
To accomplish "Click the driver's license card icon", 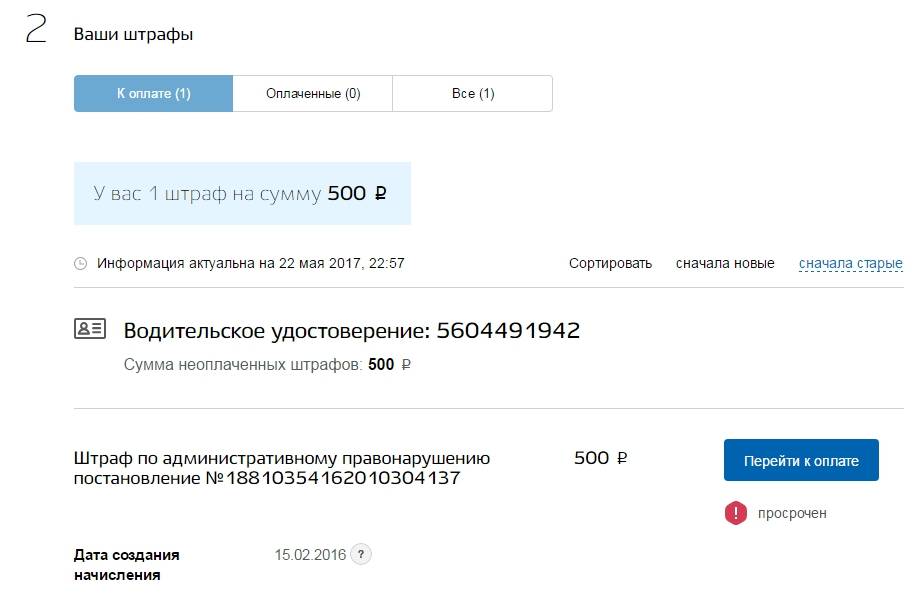I will point(90,329).
